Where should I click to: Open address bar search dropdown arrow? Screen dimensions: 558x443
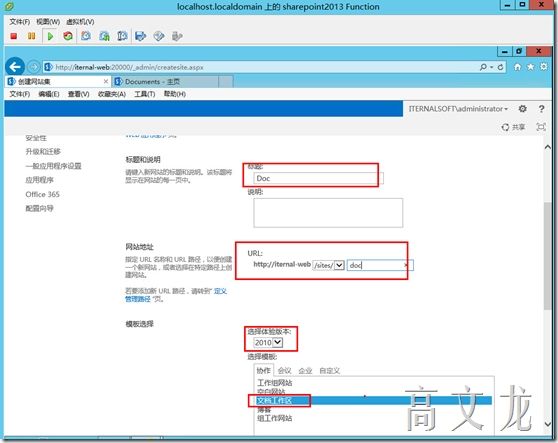tap(491, 67)
